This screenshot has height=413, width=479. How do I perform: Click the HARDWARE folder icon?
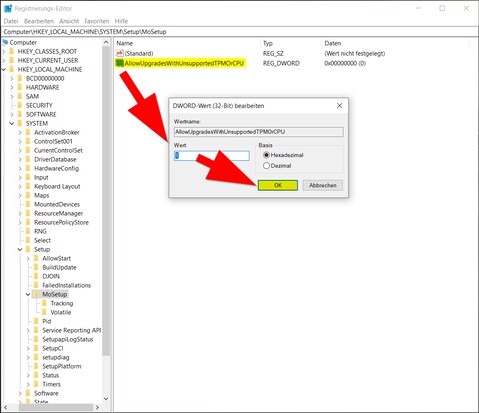tap(20, 87)
